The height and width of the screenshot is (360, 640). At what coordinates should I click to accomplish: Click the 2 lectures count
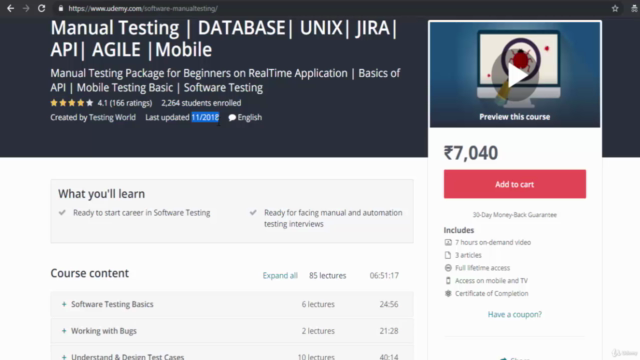(318, 331)
